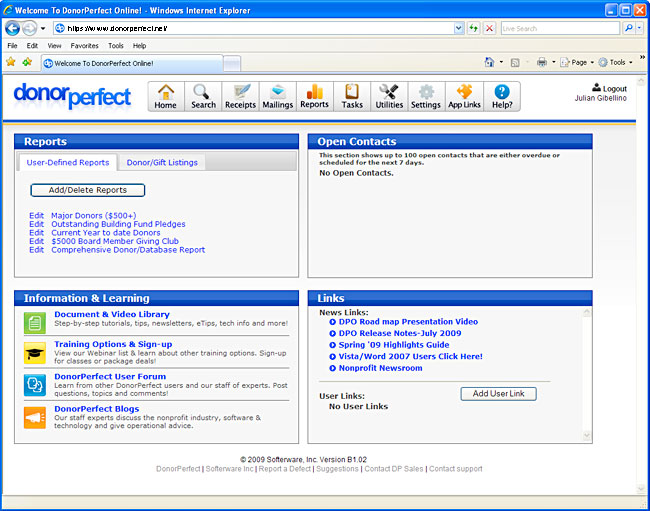Open the Home toolbar icon
The height and width of the screenshot is (511, 650).
[x=166, y=97]
